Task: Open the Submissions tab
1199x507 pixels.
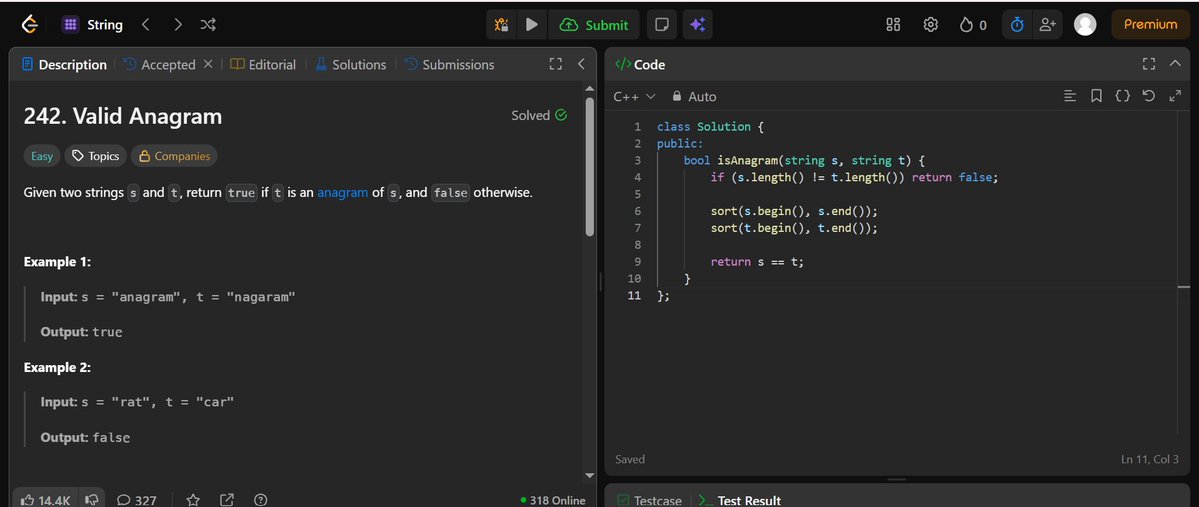Action: [x=450, y=65]
